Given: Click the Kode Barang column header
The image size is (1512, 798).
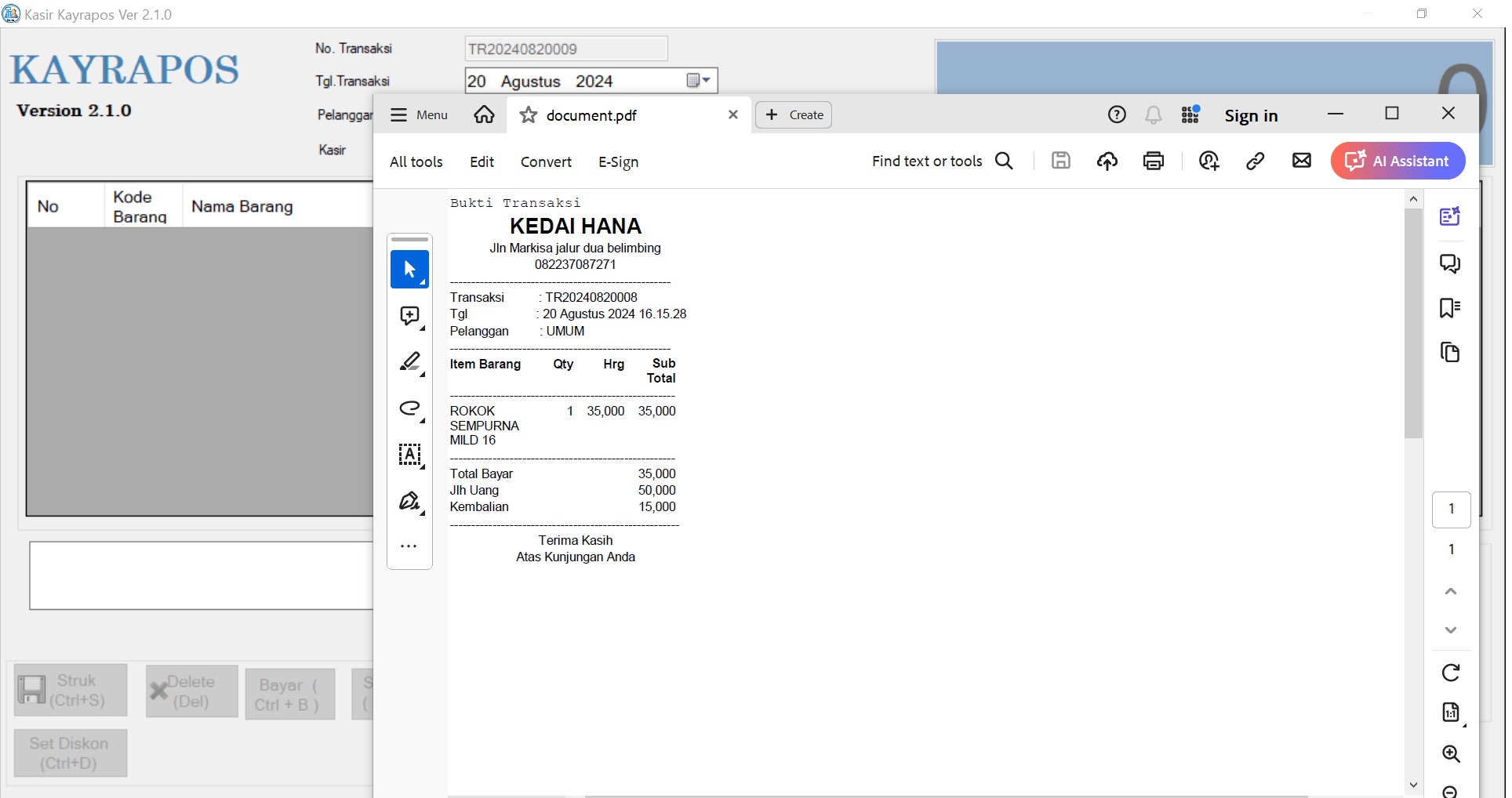Looking at the screenshot, I should (143, 206).
